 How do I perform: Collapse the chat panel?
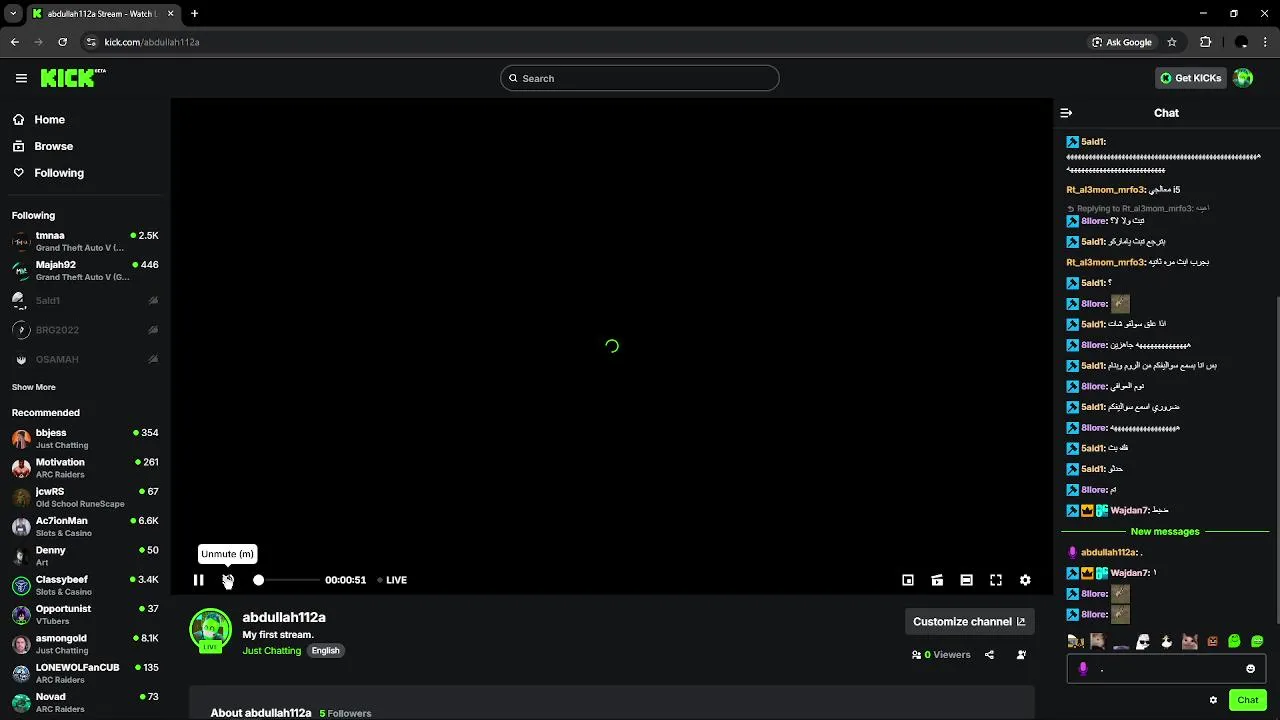click(1066, 113)
